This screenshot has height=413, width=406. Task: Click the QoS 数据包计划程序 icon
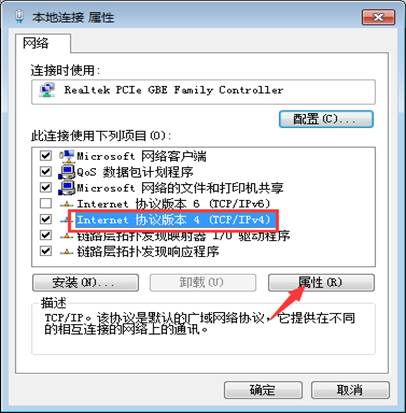pos(67,172)
